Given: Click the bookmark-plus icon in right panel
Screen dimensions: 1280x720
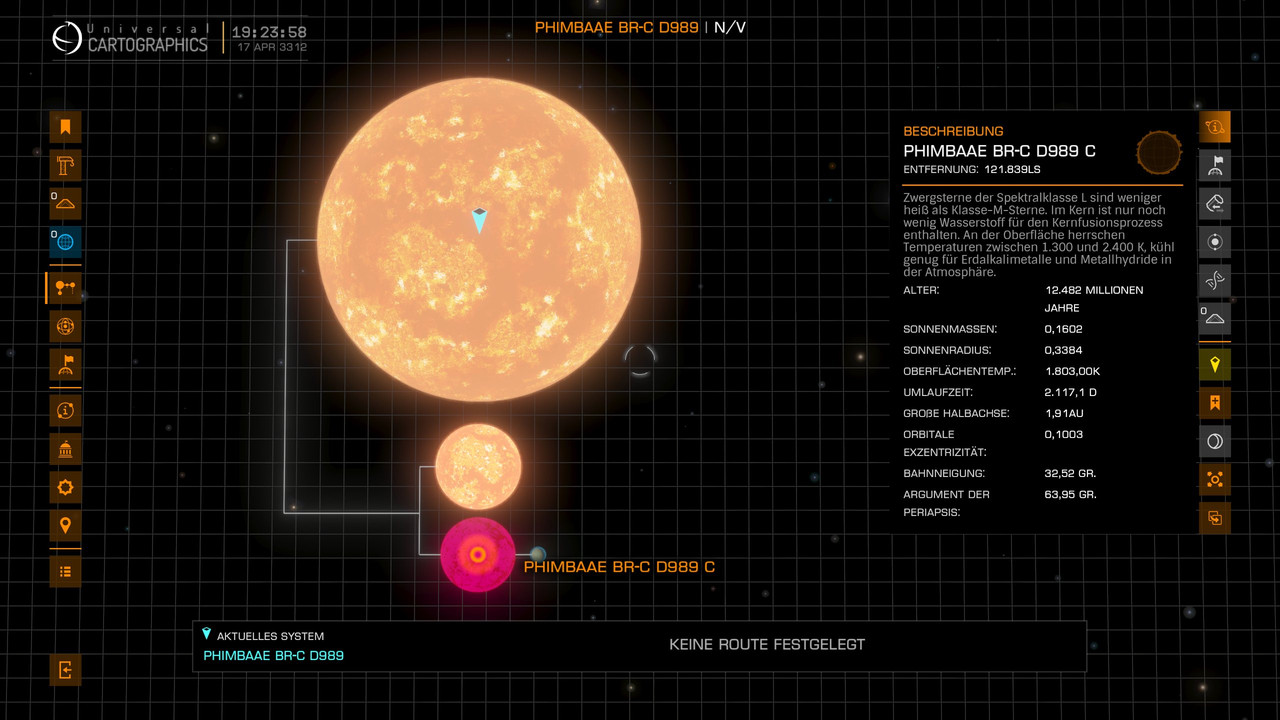Looking at the screenshot, I should coord(1215,403).
